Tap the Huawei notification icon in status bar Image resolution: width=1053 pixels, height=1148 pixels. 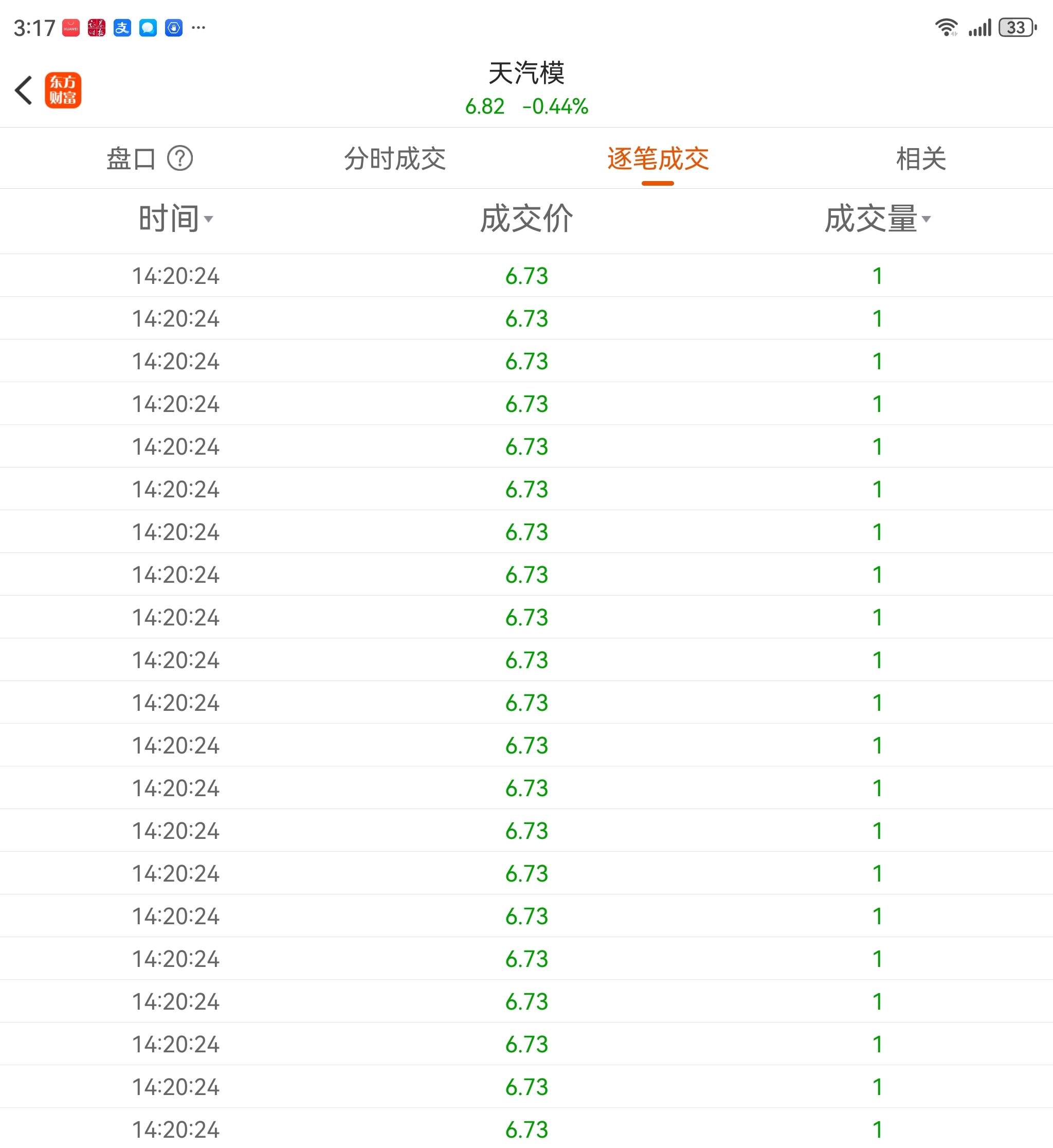coord(70,27)
